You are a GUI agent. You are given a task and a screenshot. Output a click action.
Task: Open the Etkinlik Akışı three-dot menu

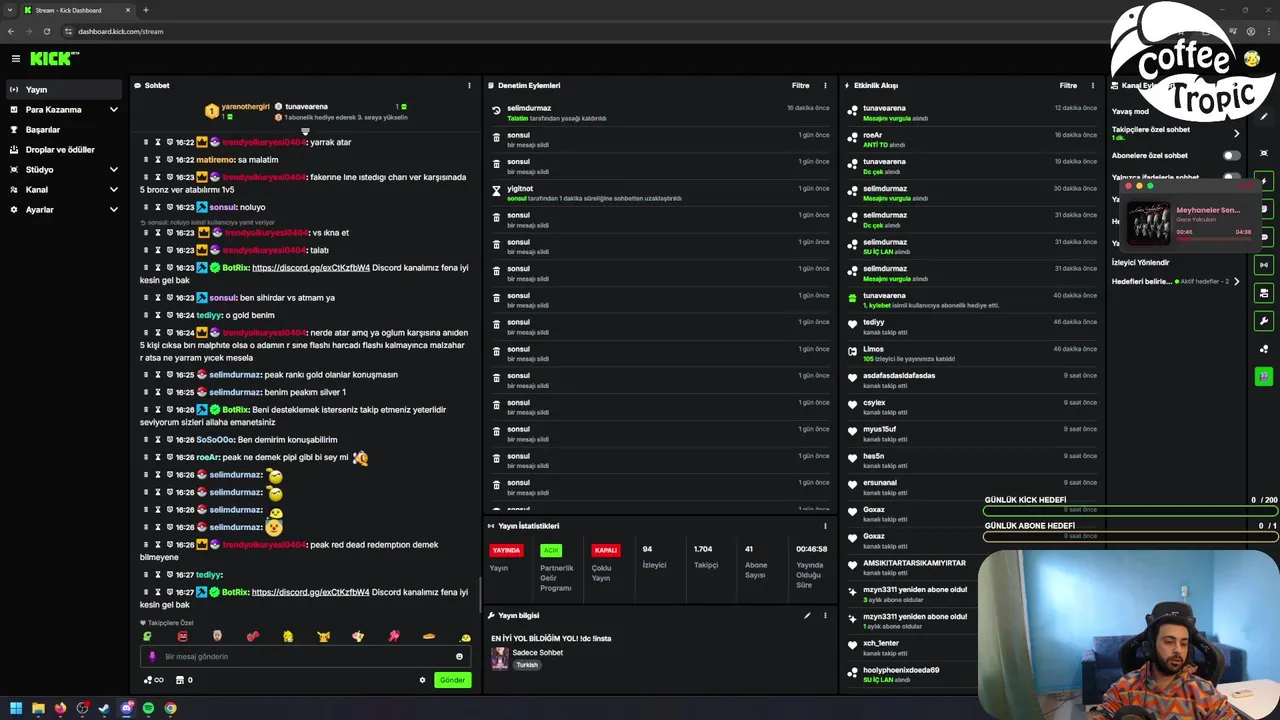[1092, 85]
